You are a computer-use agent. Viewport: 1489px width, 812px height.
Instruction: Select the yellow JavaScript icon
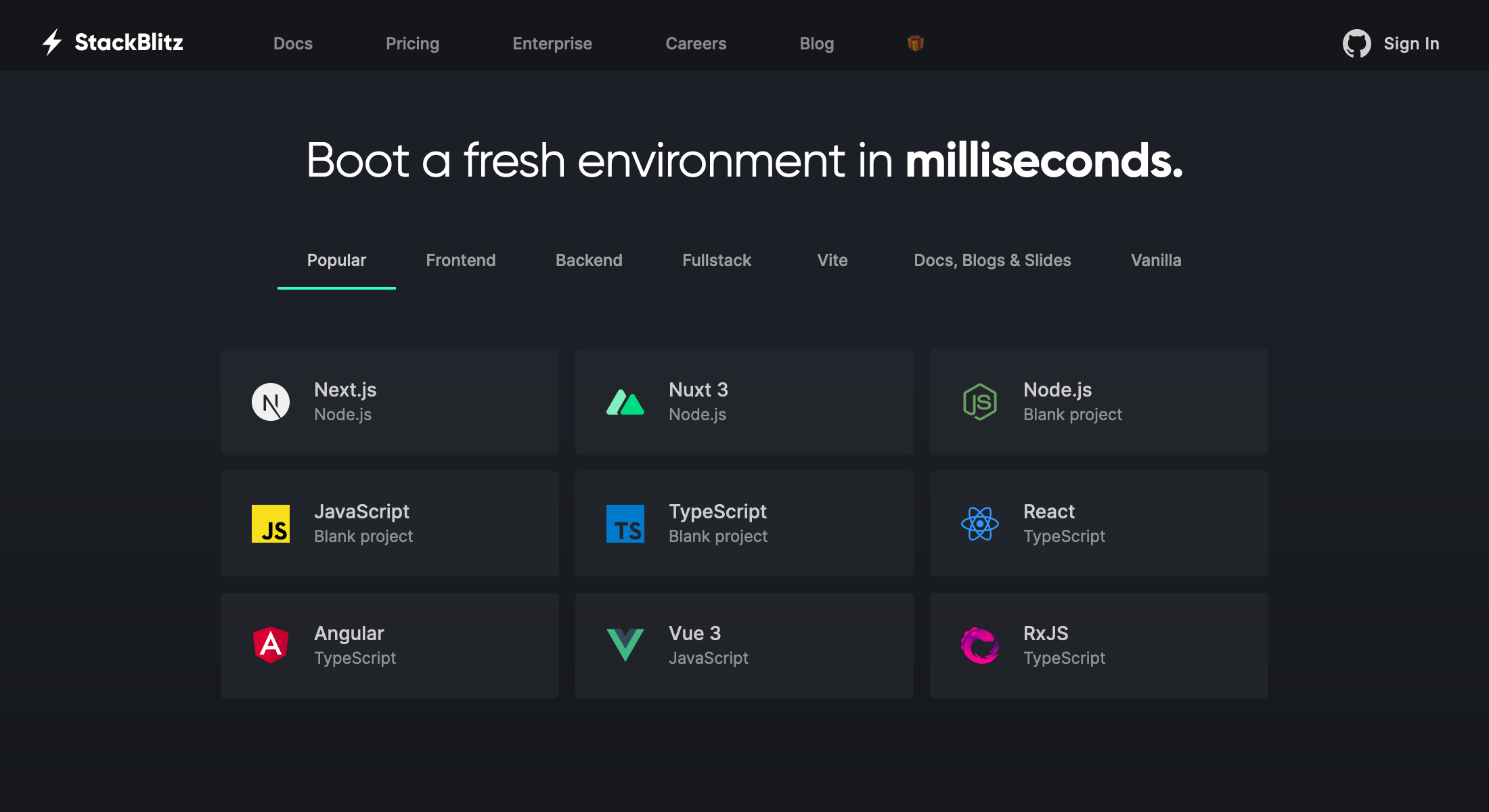coord(271,523)
